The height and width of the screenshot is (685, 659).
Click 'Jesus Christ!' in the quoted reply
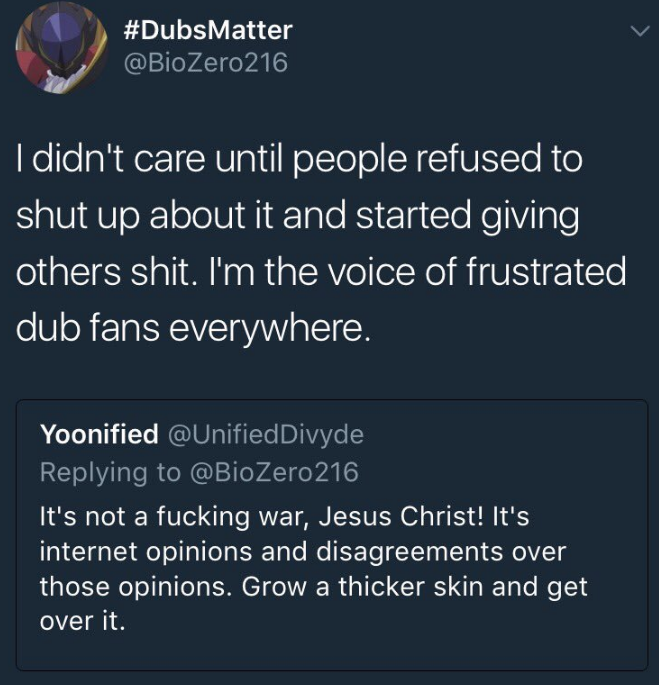tap(401, 516)
